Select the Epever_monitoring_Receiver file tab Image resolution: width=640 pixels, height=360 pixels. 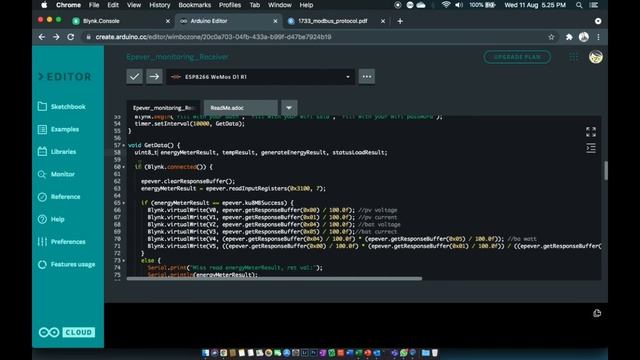[x=163, y=108]
